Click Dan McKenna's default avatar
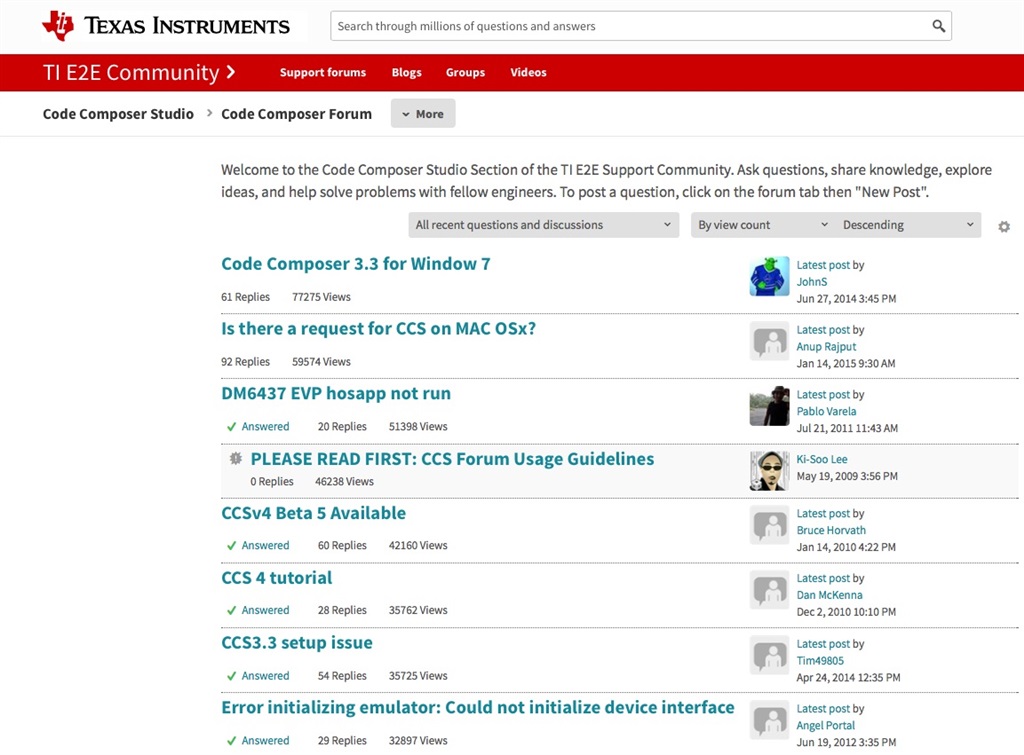The height and width of the screenshot is (755, 1024). 769,590
